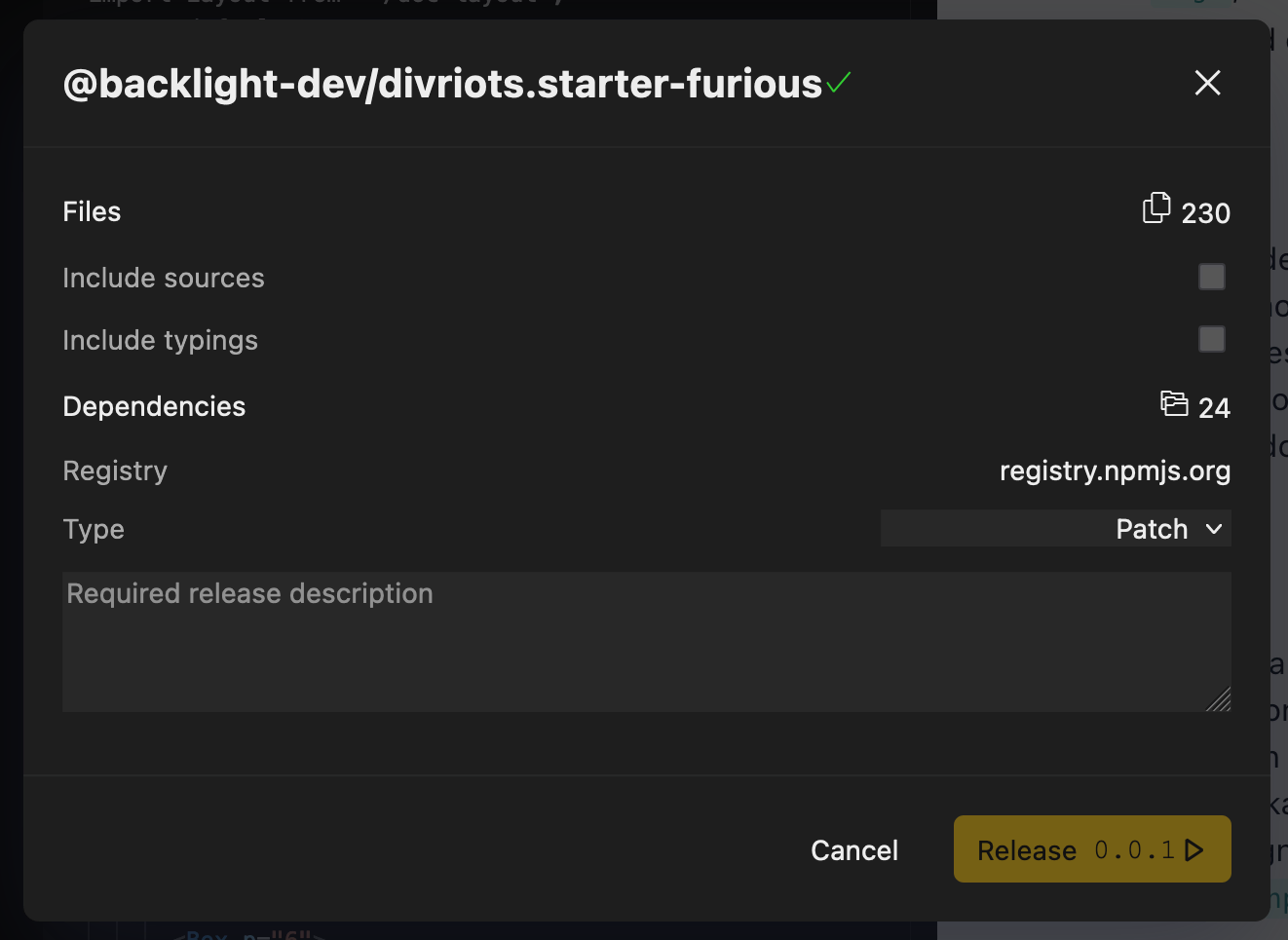Click the play triangle on the Release button

[1194, 850]
